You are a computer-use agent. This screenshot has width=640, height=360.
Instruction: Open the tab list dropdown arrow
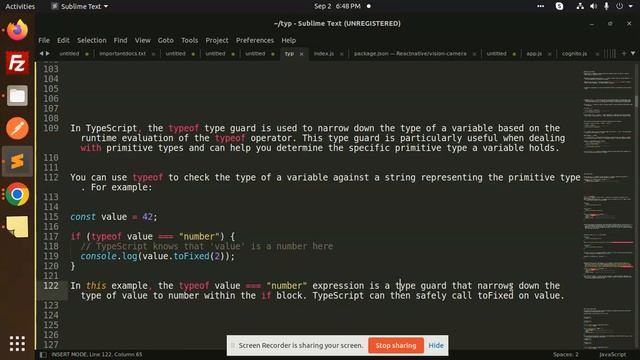click(633, 53)
